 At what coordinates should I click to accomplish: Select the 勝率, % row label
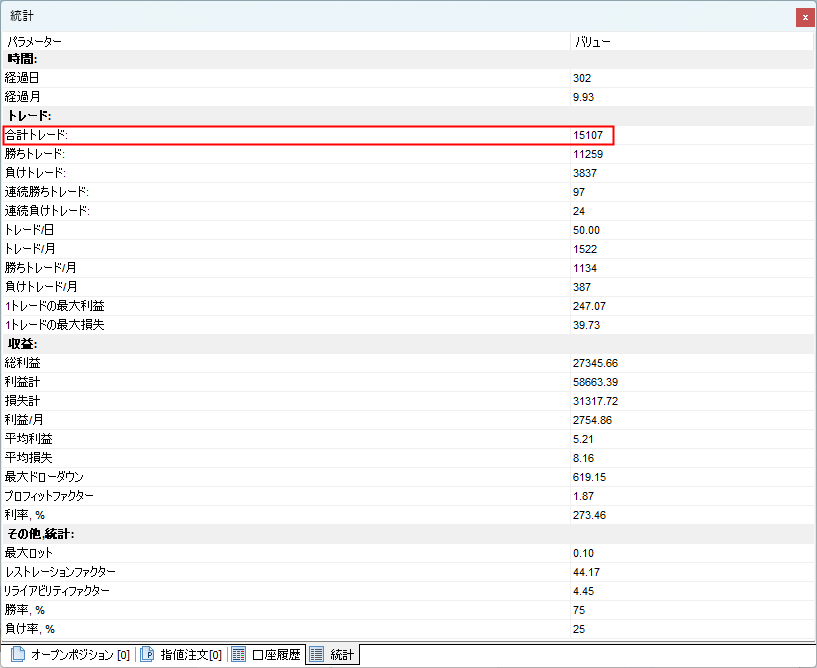[x=24, y=610]
